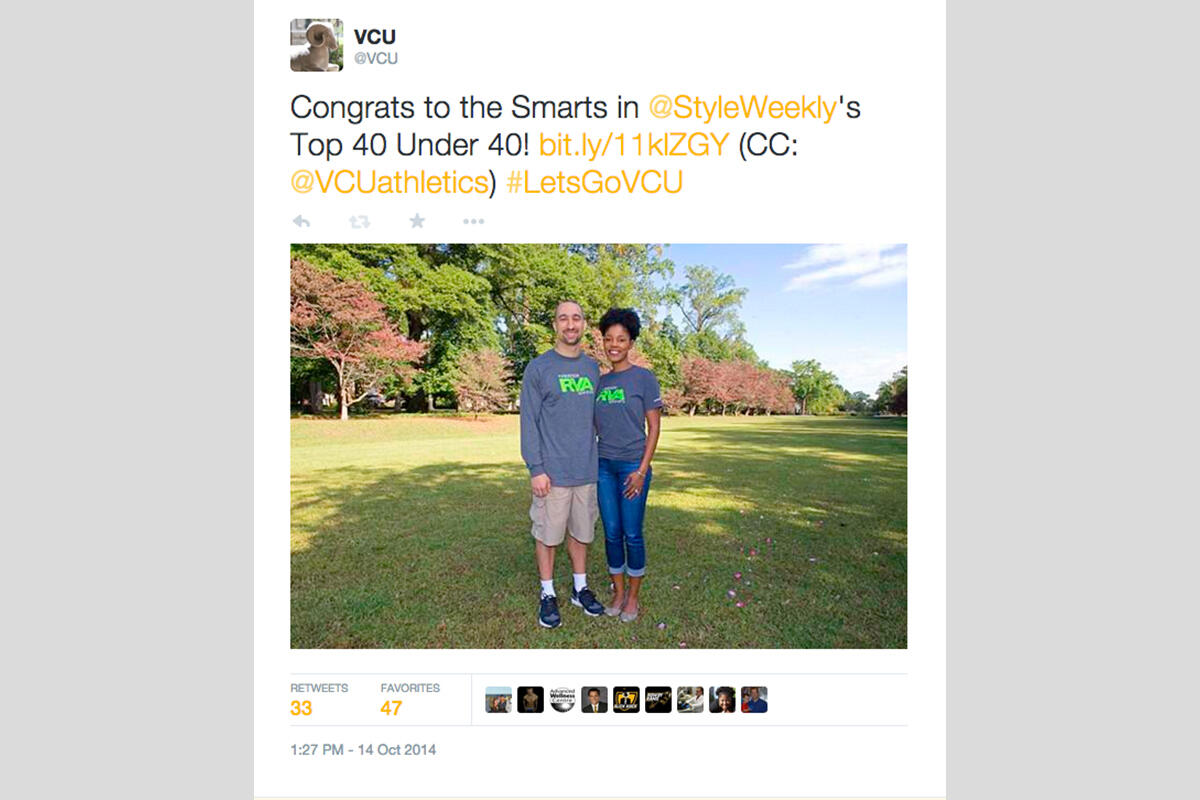Open the @StyleWeekly mention link
Viewport: 1200px width, 800px height.
point(743,108)
